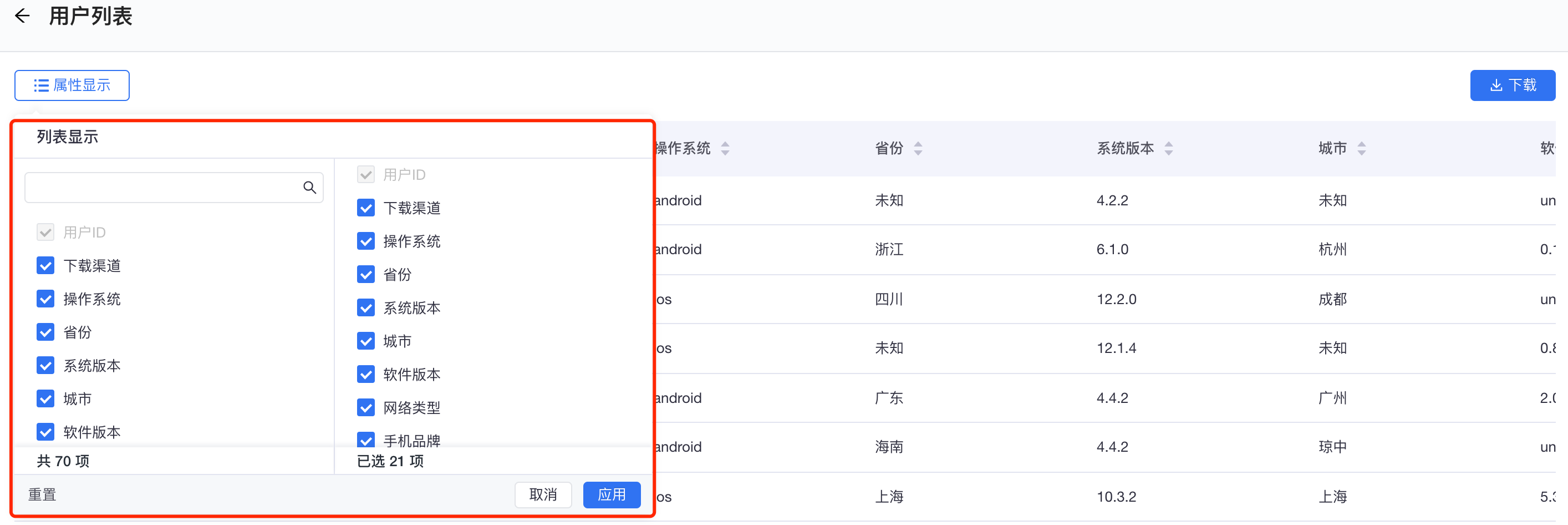1568x525 pixels.
Task: Click the 共 70 项 total count text
Action: coord(63,461)
